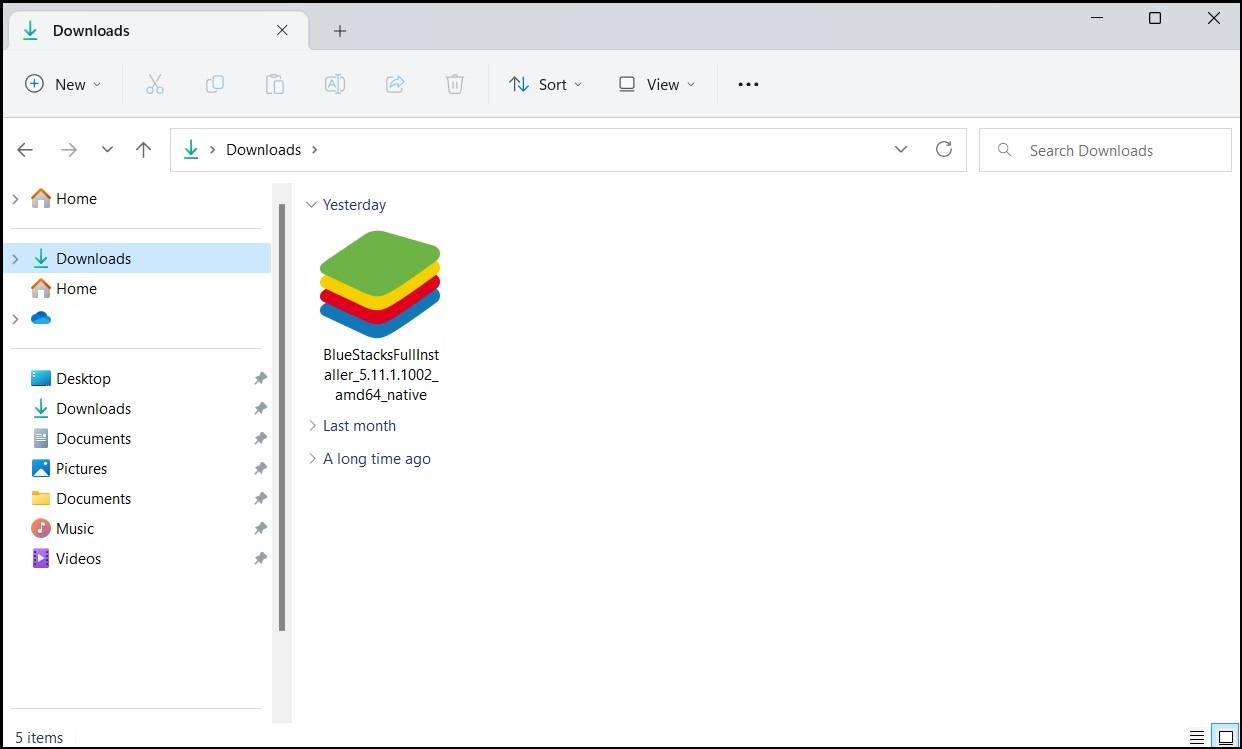Open the Sort dropdown menu
1242x749 pixels.
pos(545,85)
